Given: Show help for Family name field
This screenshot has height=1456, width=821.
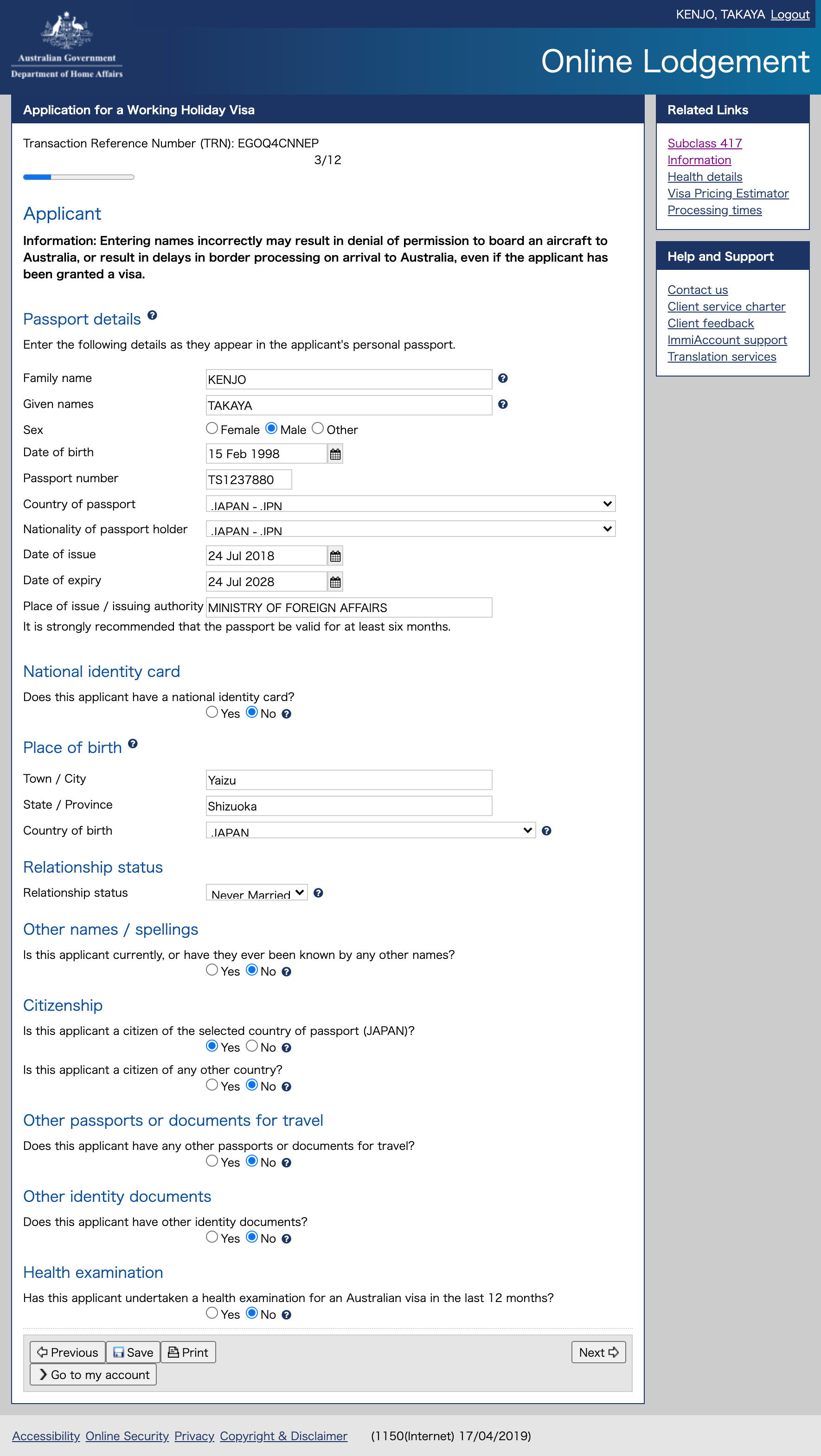Looking at the screenshot, I should coord(503,378).
